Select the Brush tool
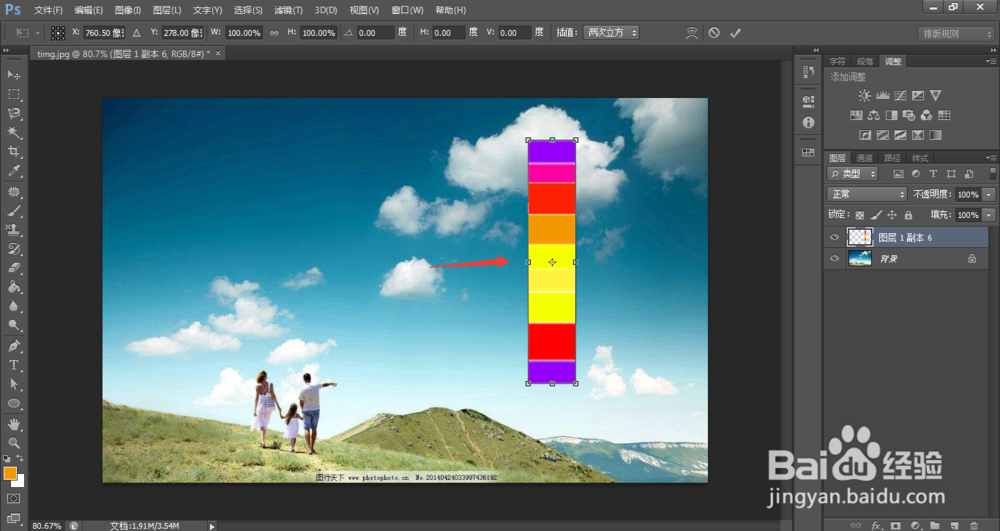The width and height of the screenshot is (1000, 531). click(x=13, y=211)
